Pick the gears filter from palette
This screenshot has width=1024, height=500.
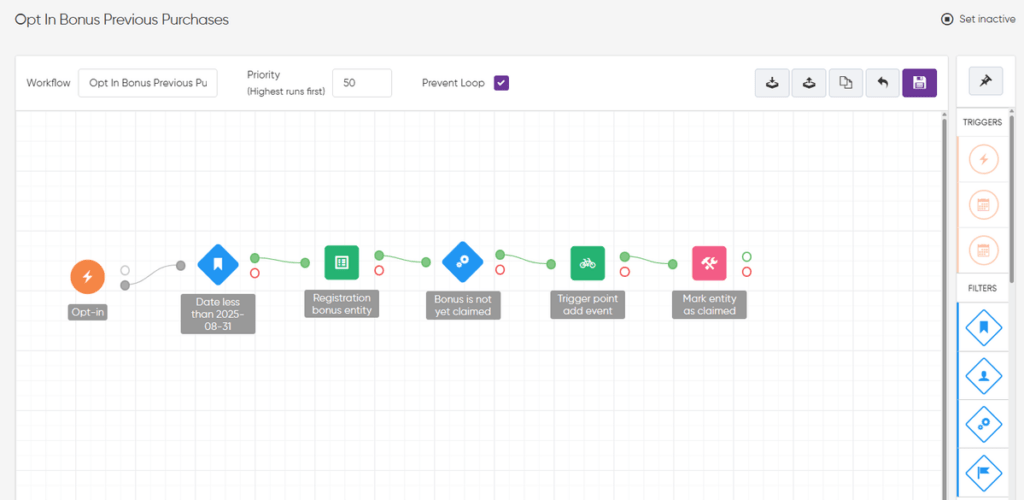tap(984, 424)
